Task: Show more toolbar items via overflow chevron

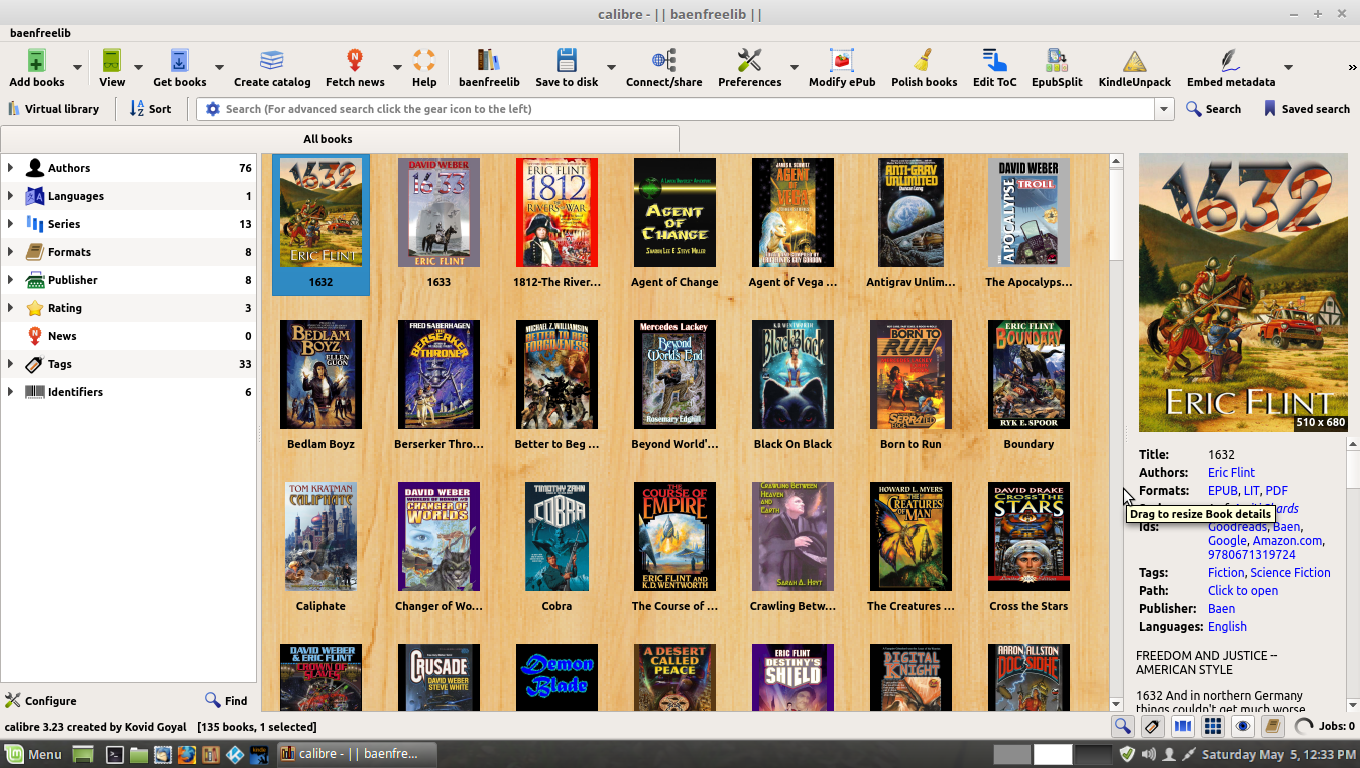Action: pos(1352,67)
